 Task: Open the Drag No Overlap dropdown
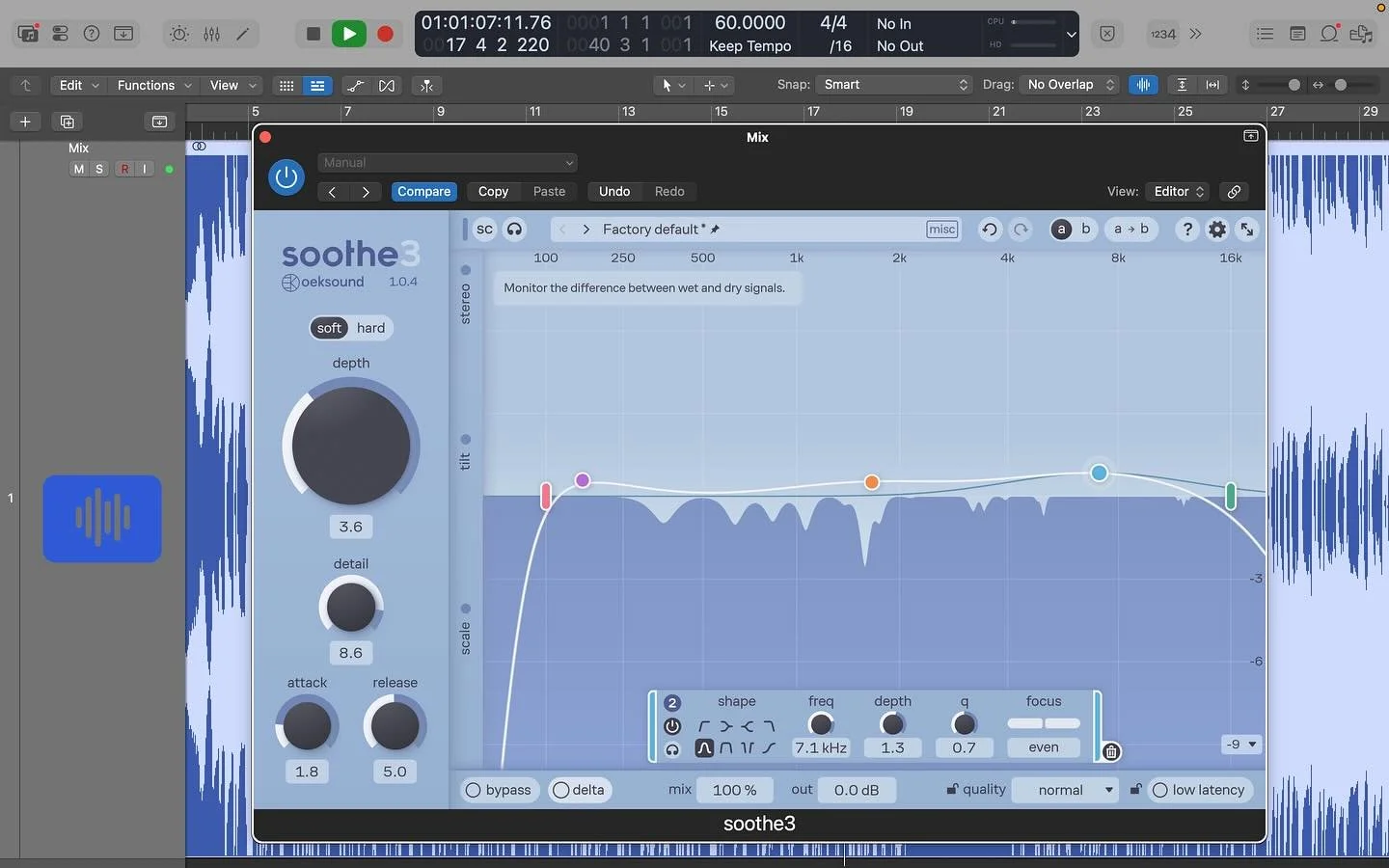click(1069, 85)
